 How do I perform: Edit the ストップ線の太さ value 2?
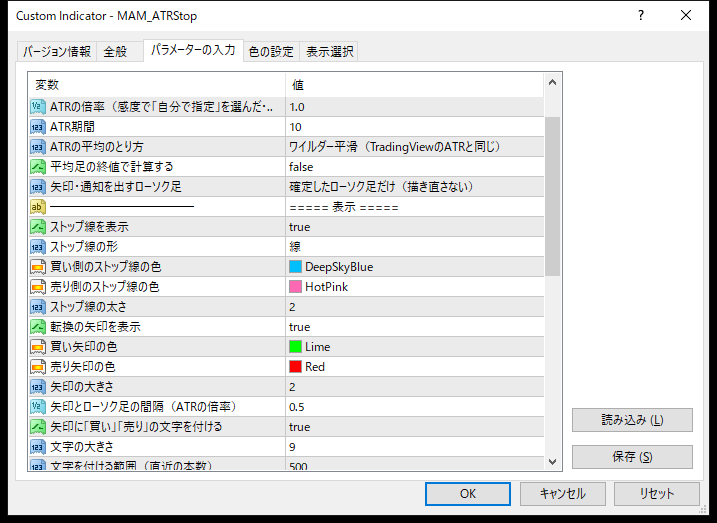point(415,307)
